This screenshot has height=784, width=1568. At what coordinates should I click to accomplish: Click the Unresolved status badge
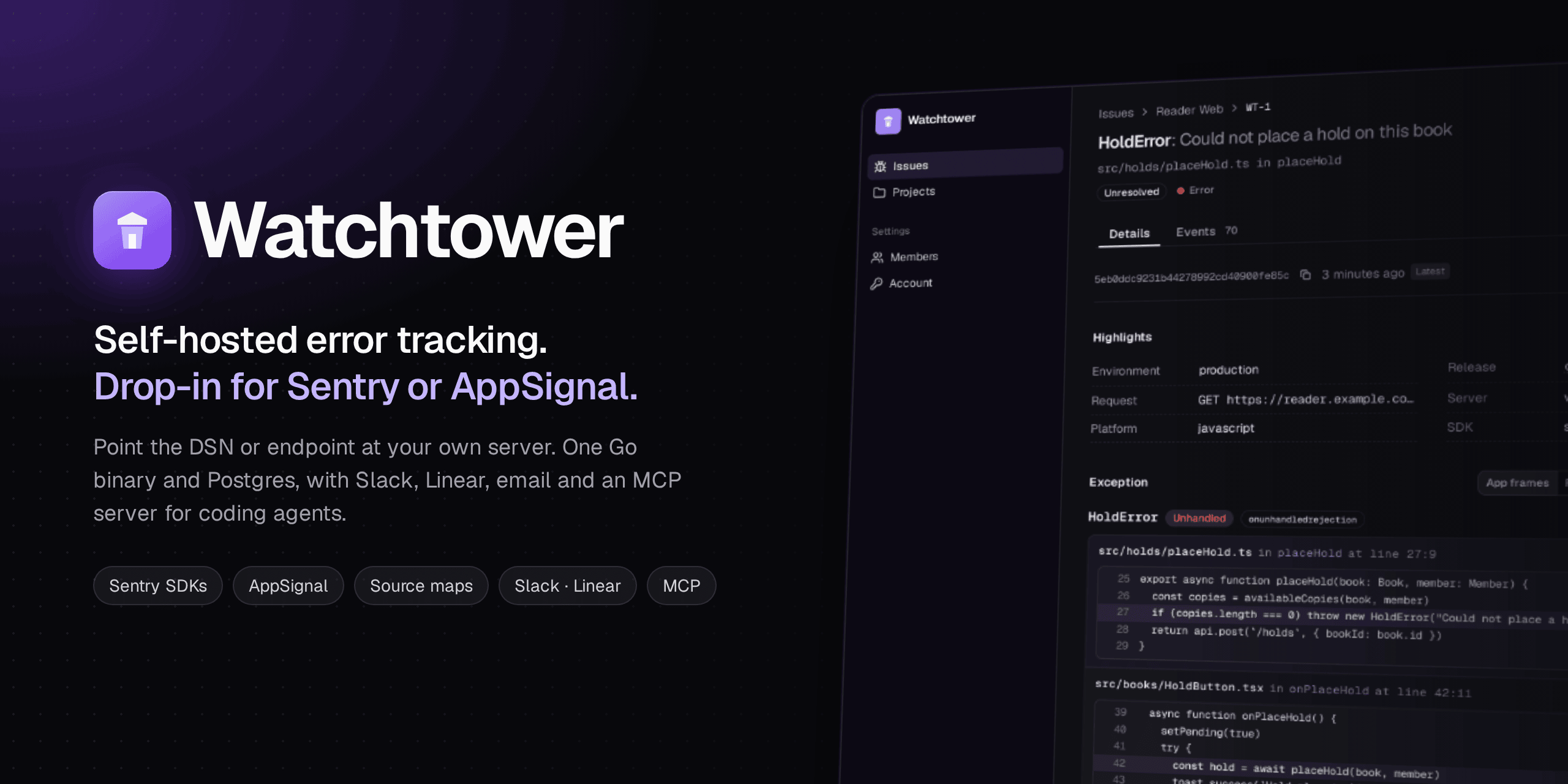tap(1131, 192)
